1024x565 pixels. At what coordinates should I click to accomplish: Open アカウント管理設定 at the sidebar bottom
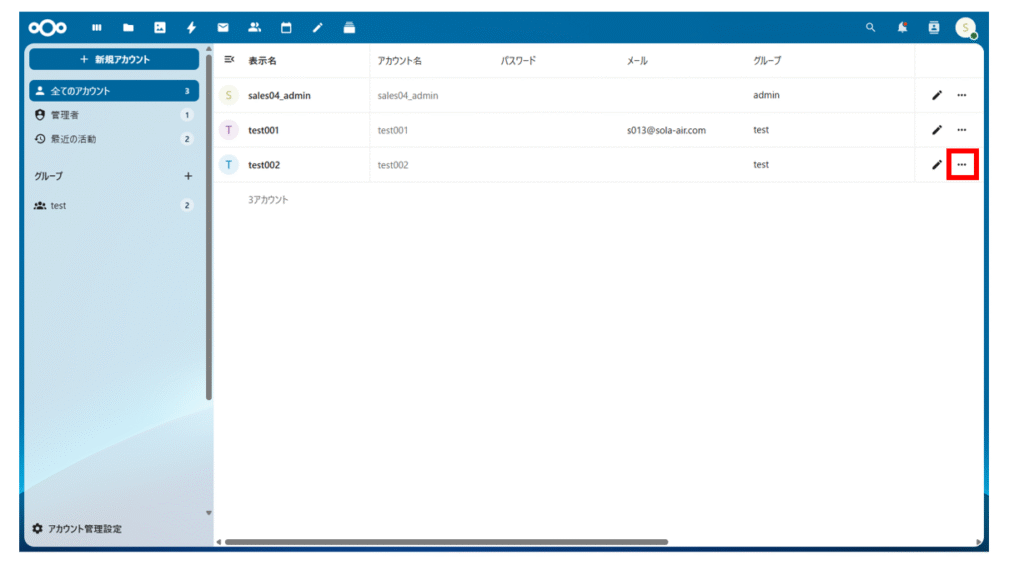[85, 528]
